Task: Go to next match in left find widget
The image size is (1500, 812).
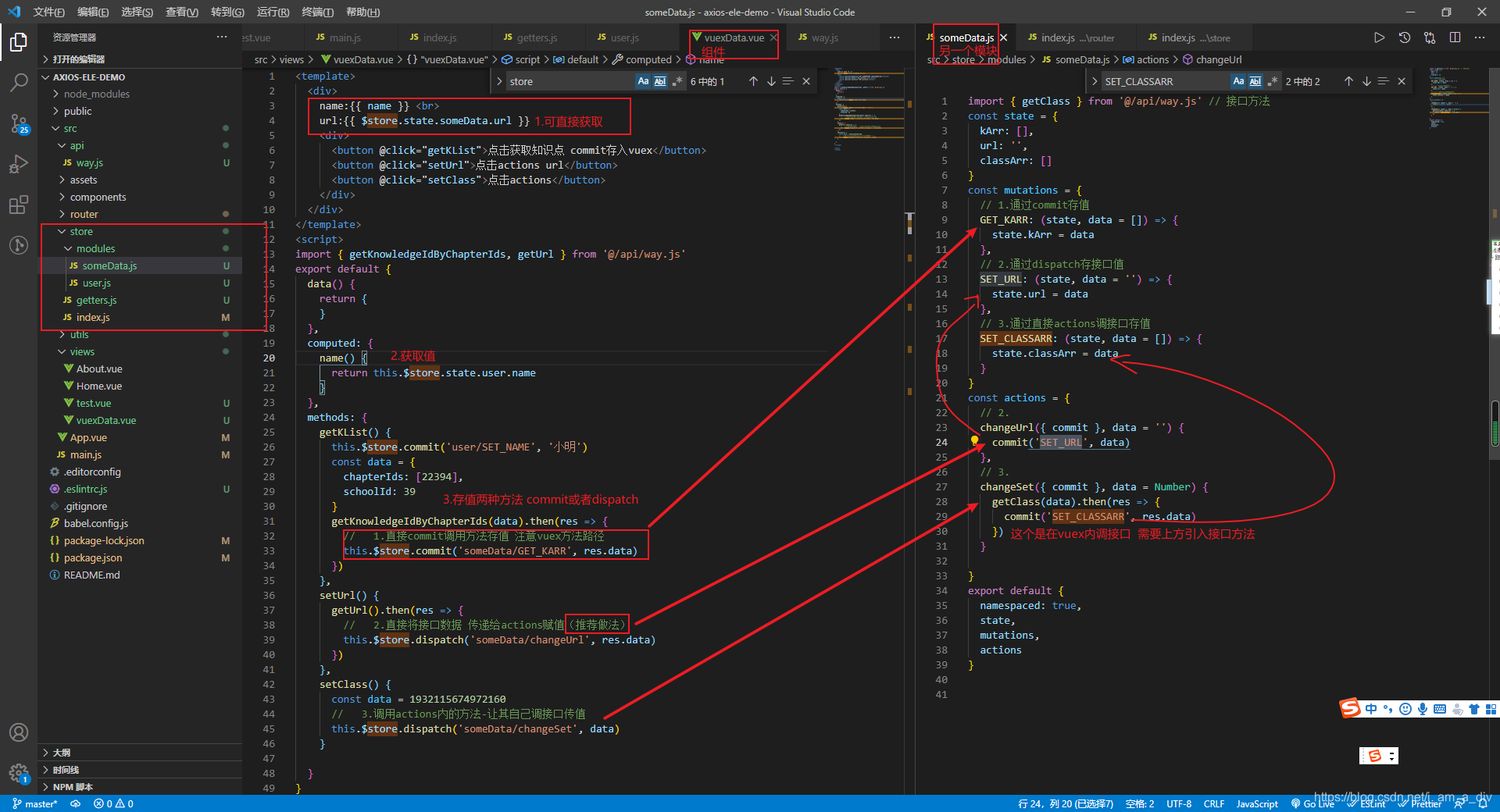Action: tap(771, 81)
